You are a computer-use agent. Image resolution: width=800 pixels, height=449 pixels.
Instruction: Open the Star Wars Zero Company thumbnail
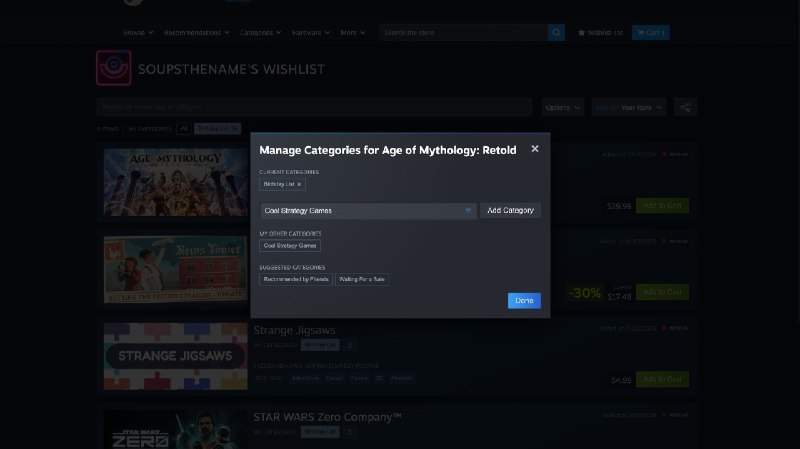point(176,429)
